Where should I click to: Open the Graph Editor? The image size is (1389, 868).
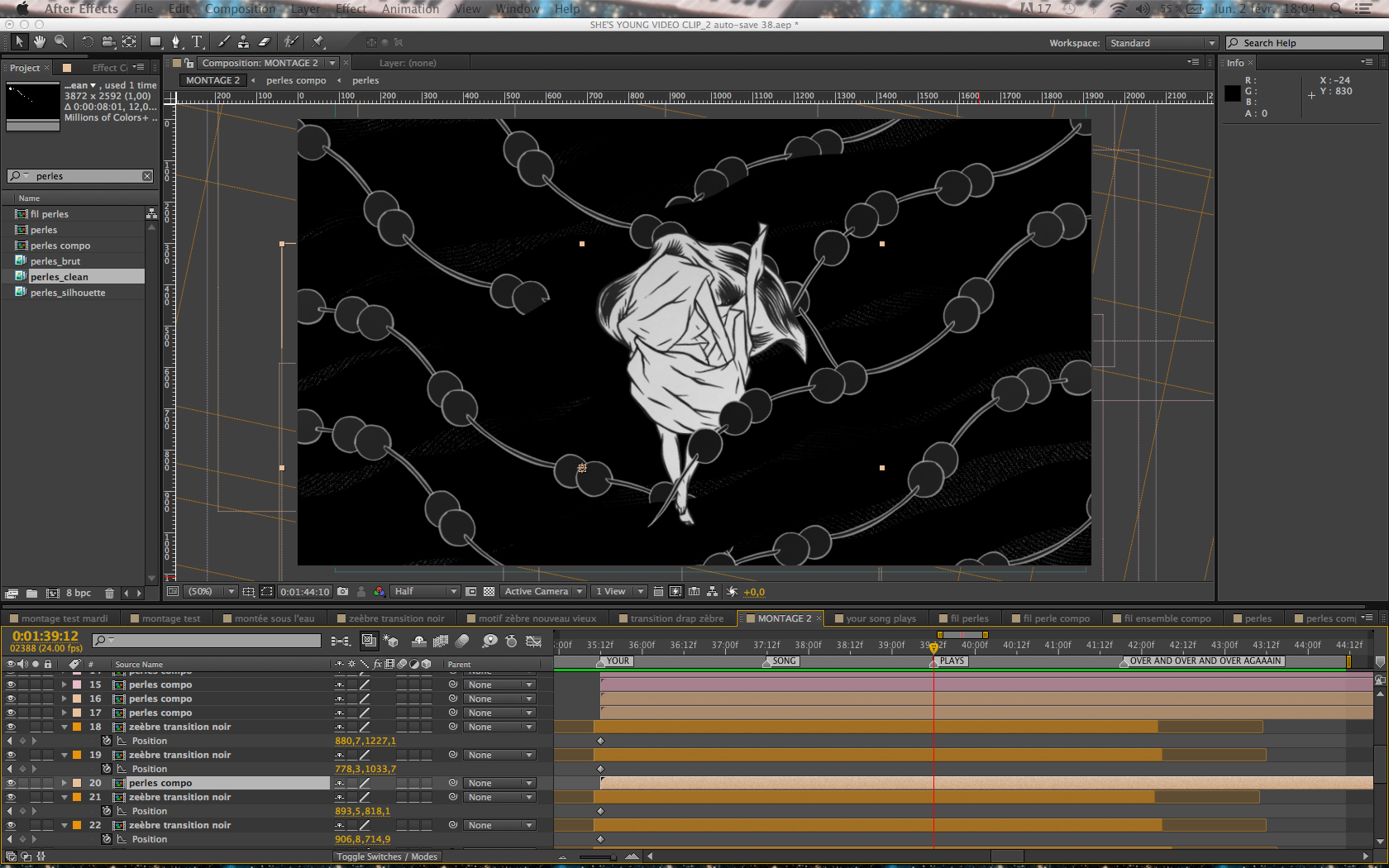coord(534,641)
